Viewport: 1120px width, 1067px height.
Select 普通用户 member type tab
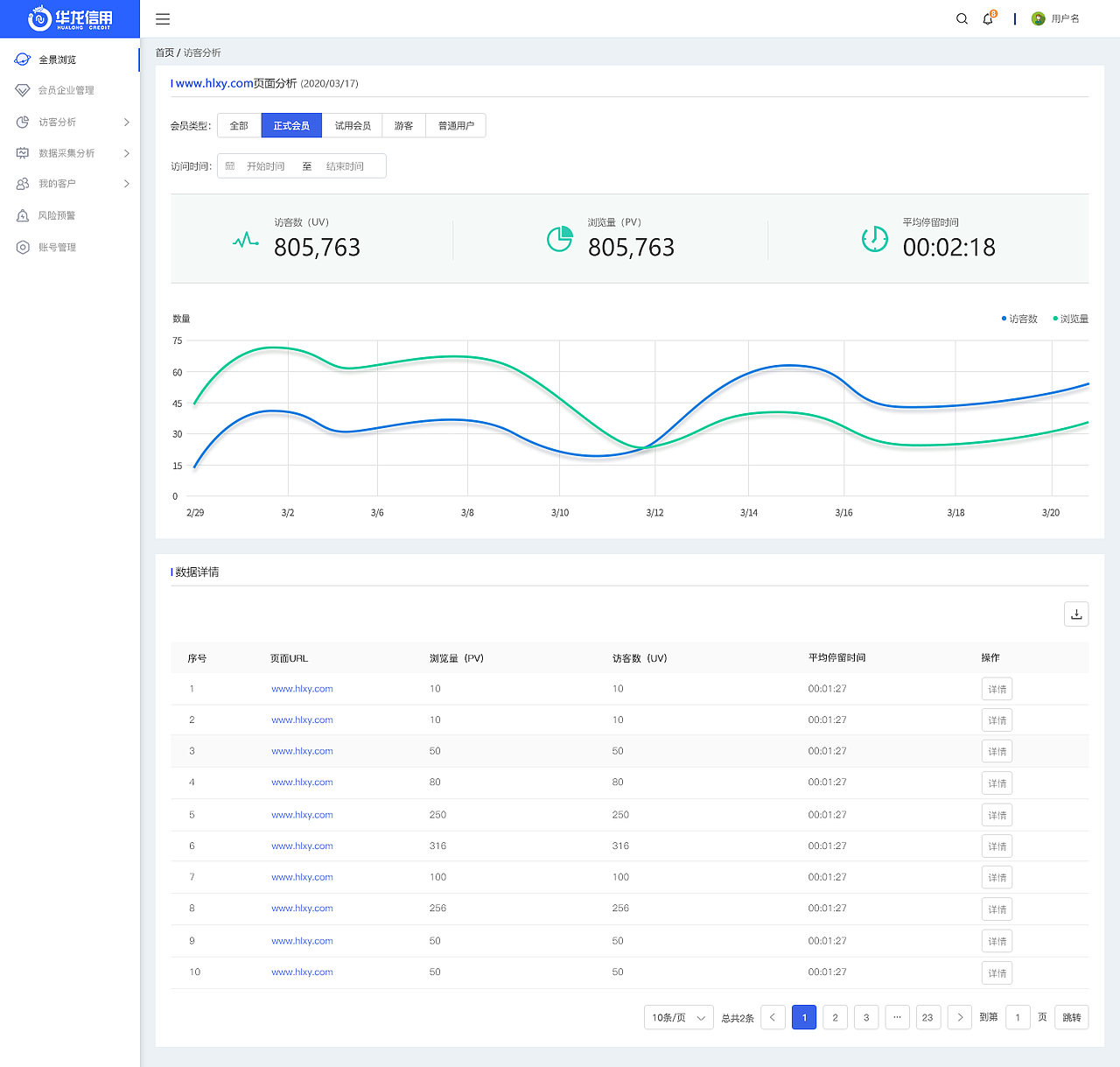pyautogui.click(x=456, y=126)
